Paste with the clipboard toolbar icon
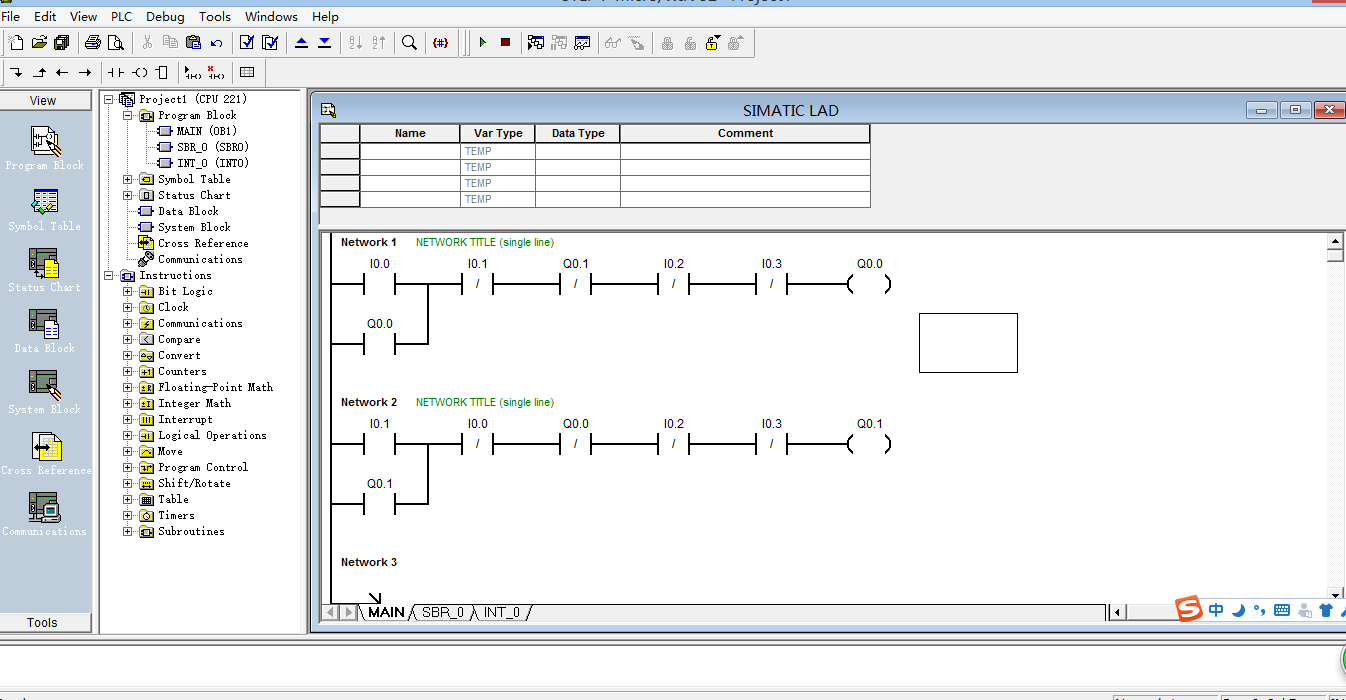The height and width of the screenshot is (700, 1346). click(193, 42)
